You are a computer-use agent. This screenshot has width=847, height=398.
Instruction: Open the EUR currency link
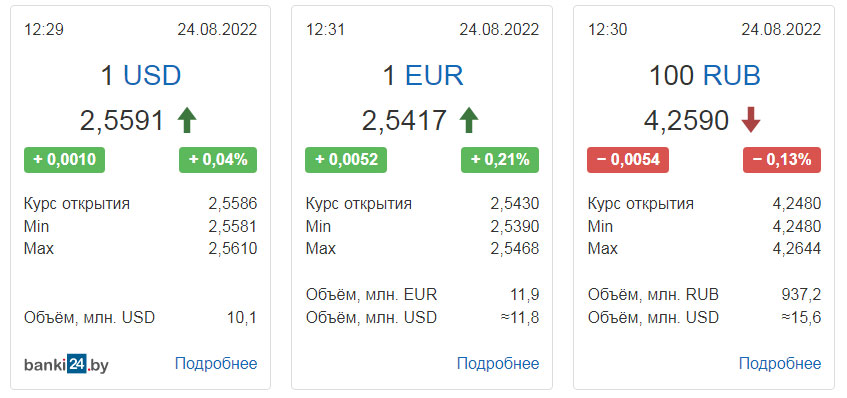click(434, 76)
